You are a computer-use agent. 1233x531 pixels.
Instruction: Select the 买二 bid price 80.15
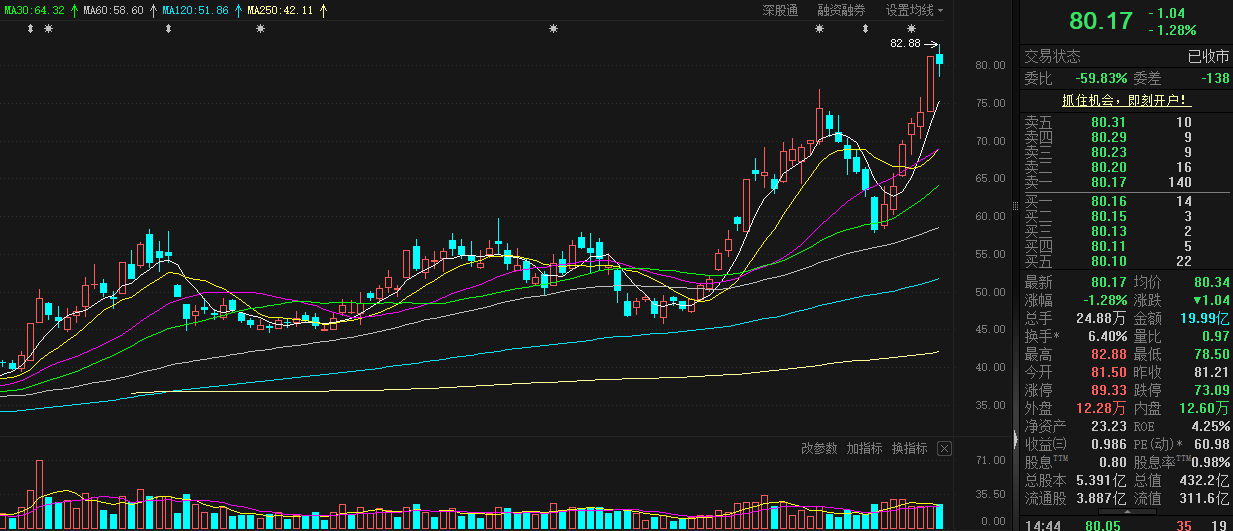point(1109,216)
